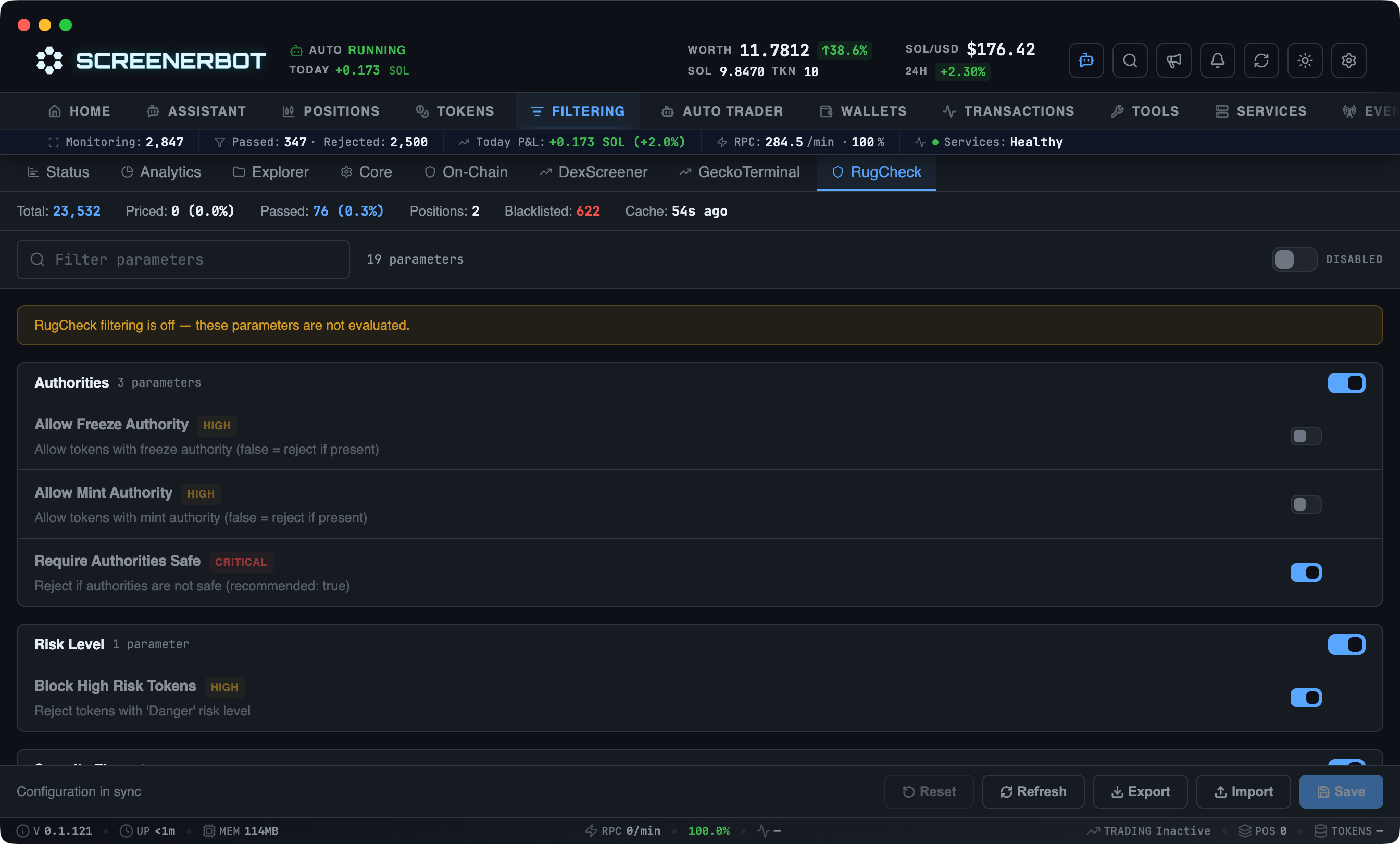This screenshot has width=1400, height=844.
Task: Open the notifications bell icon
Action: [1217, 60]
